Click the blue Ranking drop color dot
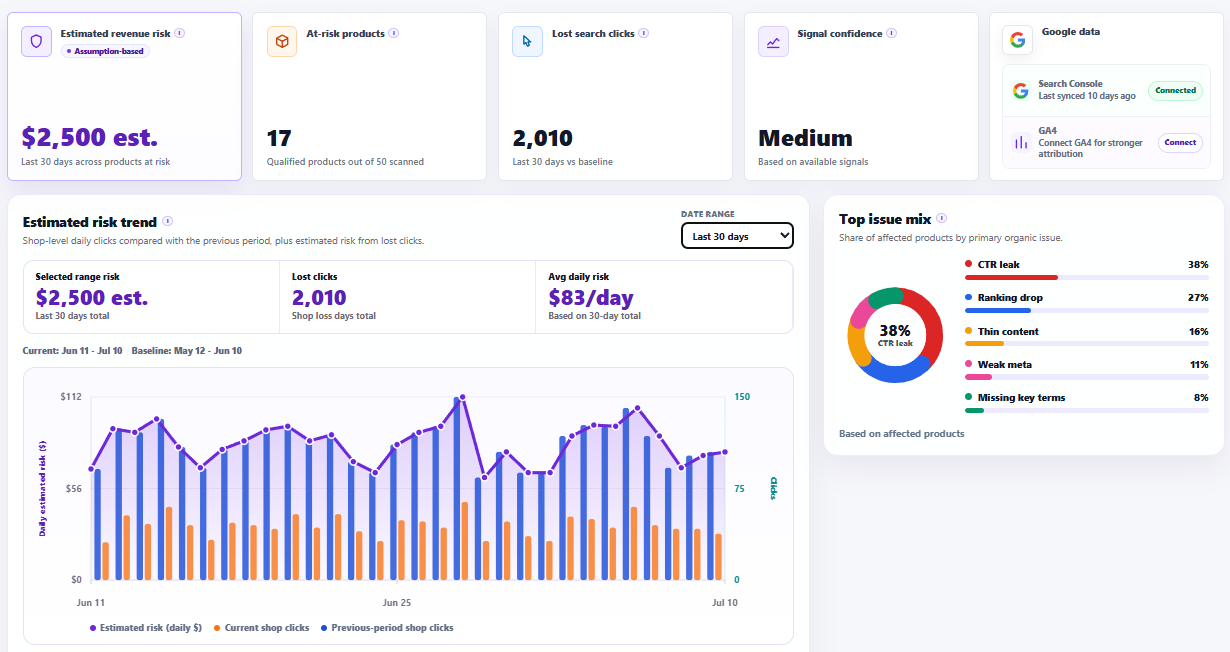This screenshot has width=1230, height=652. coord(968,297)
